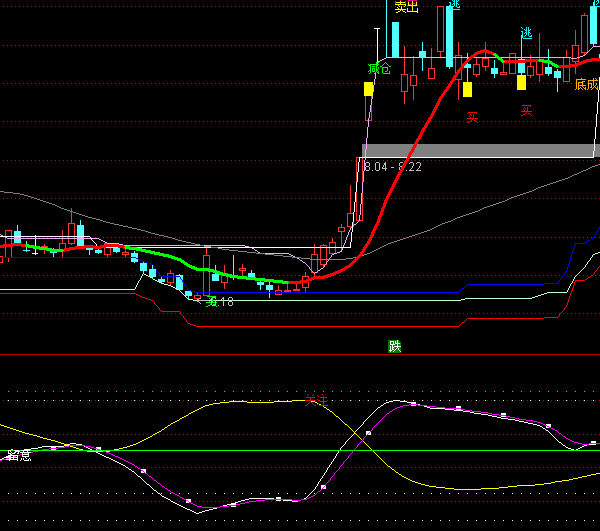This screenshot has width=600, height=531.
Task: Click the green 减仓 reduce-position marker
Action: click(379, 69)
